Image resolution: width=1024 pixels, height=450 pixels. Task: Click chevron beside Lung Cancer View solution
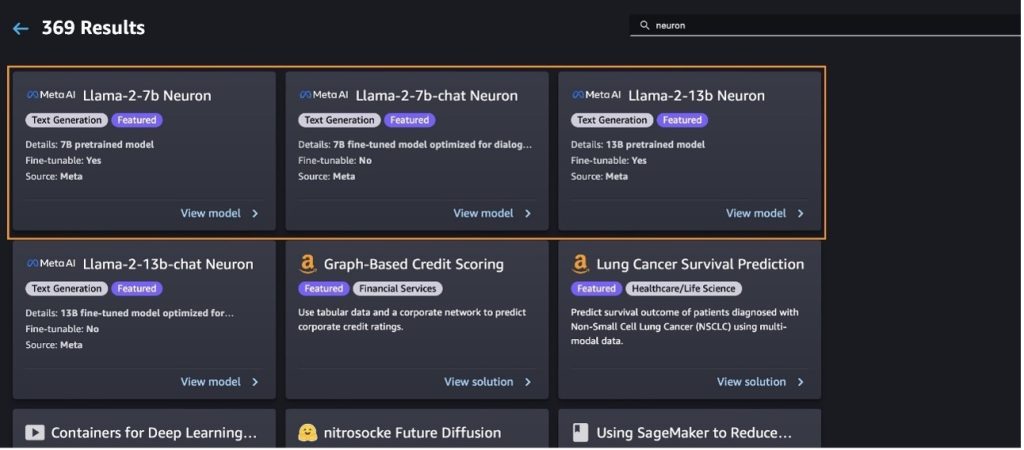click(801, 382)
